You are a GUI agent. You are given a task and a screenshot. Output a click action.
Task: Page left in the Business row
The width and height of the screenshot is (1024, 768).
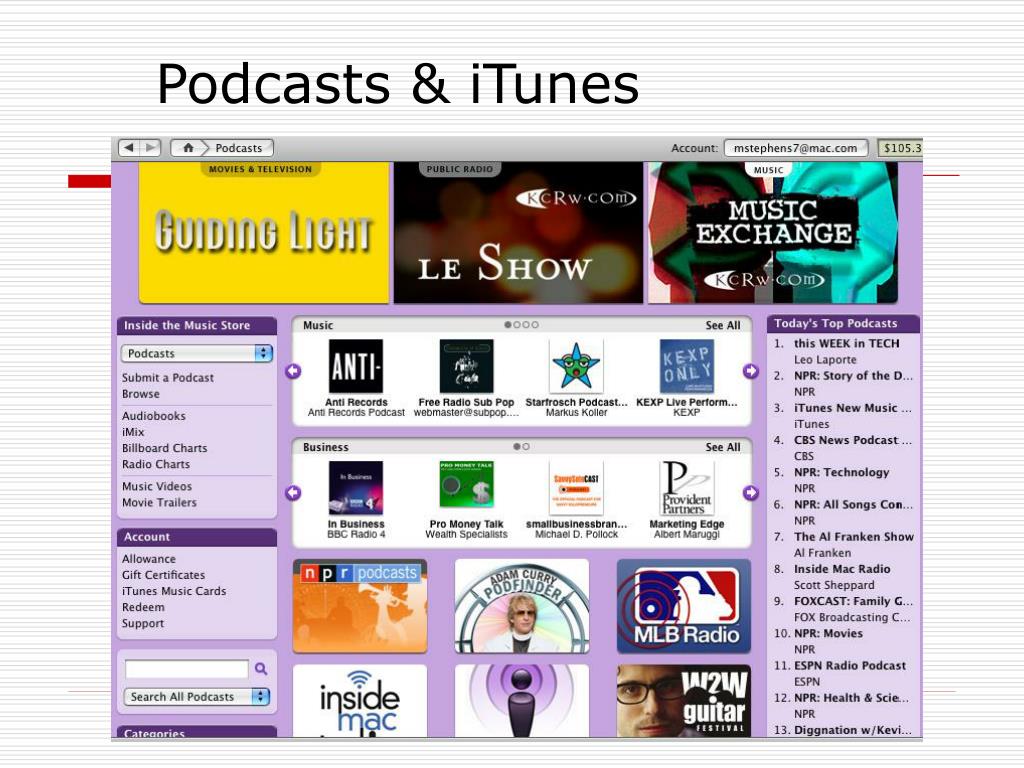293,493
